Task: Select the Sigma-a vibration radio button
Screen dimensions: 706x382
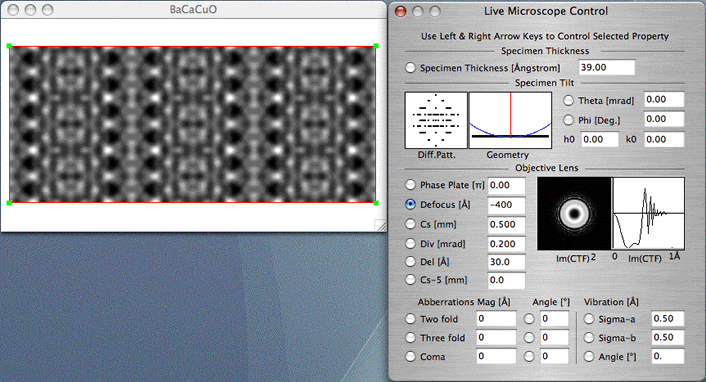Action: [x=589, y=319]
